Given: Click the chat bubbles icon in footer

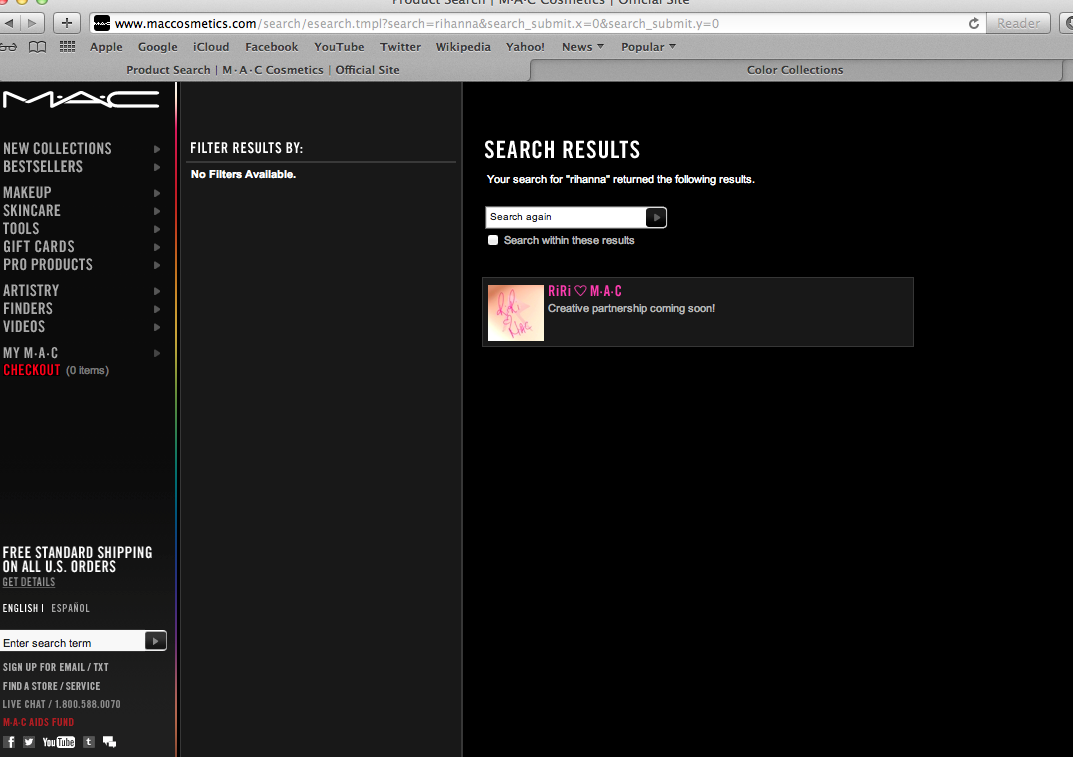Looking at the screenshot, I should tap(109, 742).
